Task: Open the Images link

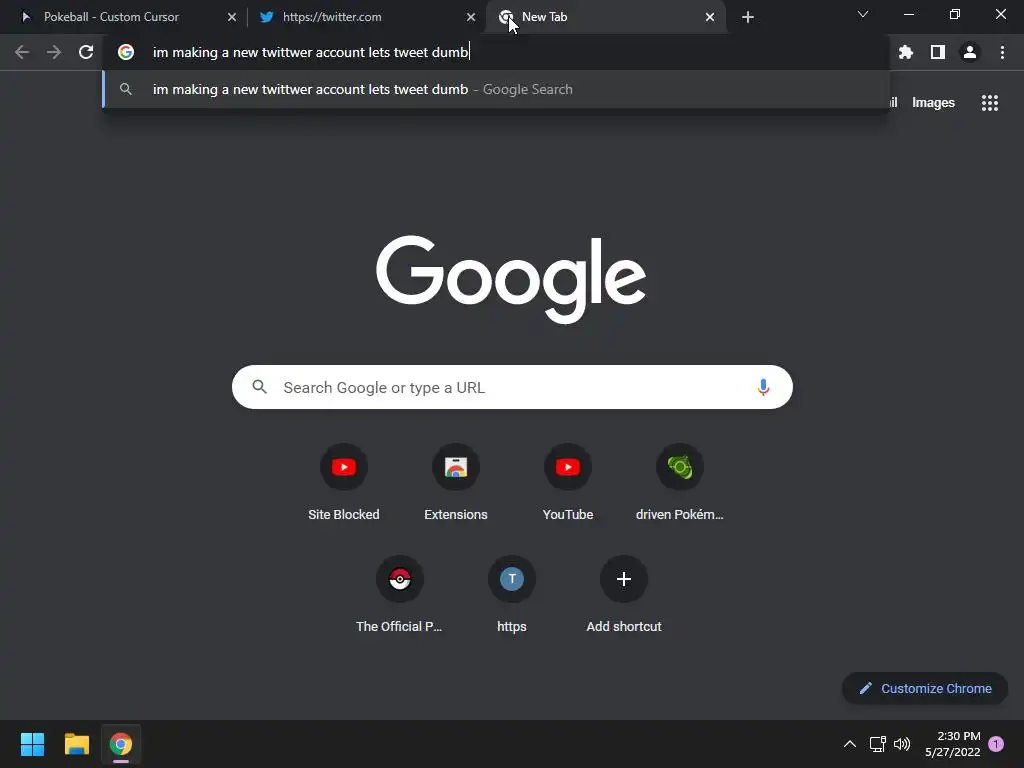Action: (933, 103)
